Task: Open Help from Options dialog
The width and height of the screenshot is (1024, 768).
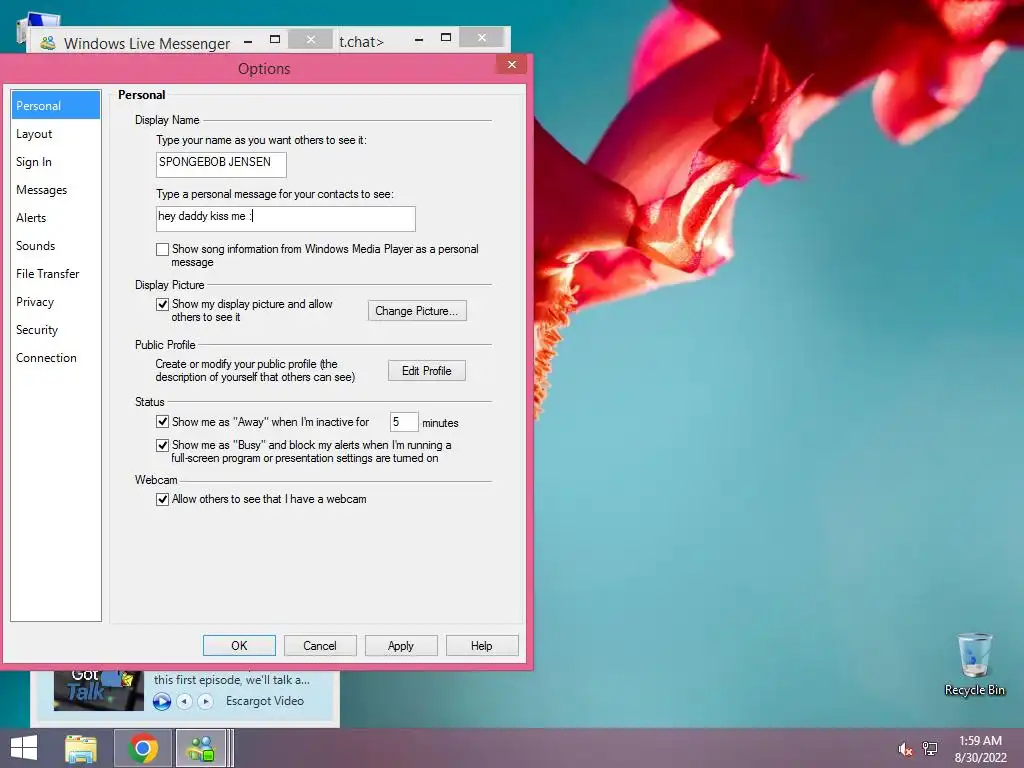Action: [x=482, y=646]
